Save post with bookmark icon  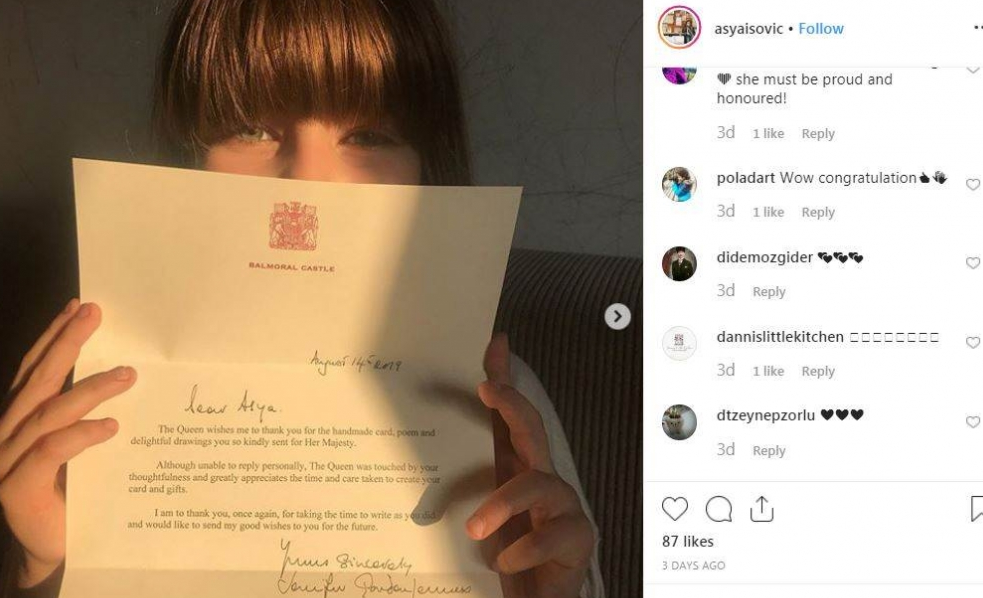tap(977, 508)
